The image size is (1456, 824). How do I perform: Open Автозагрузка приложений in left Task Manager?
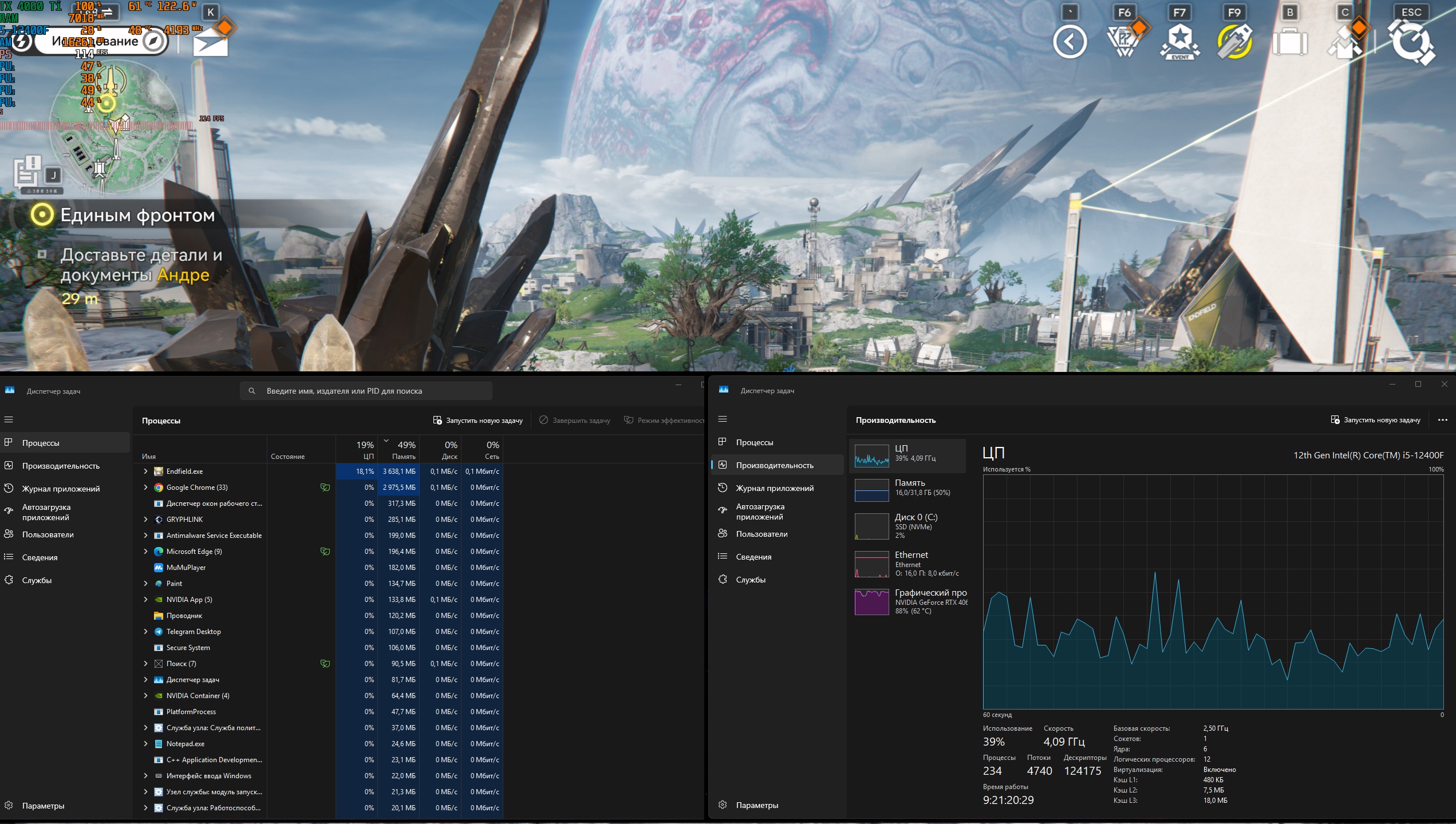(x=46, y=512)
